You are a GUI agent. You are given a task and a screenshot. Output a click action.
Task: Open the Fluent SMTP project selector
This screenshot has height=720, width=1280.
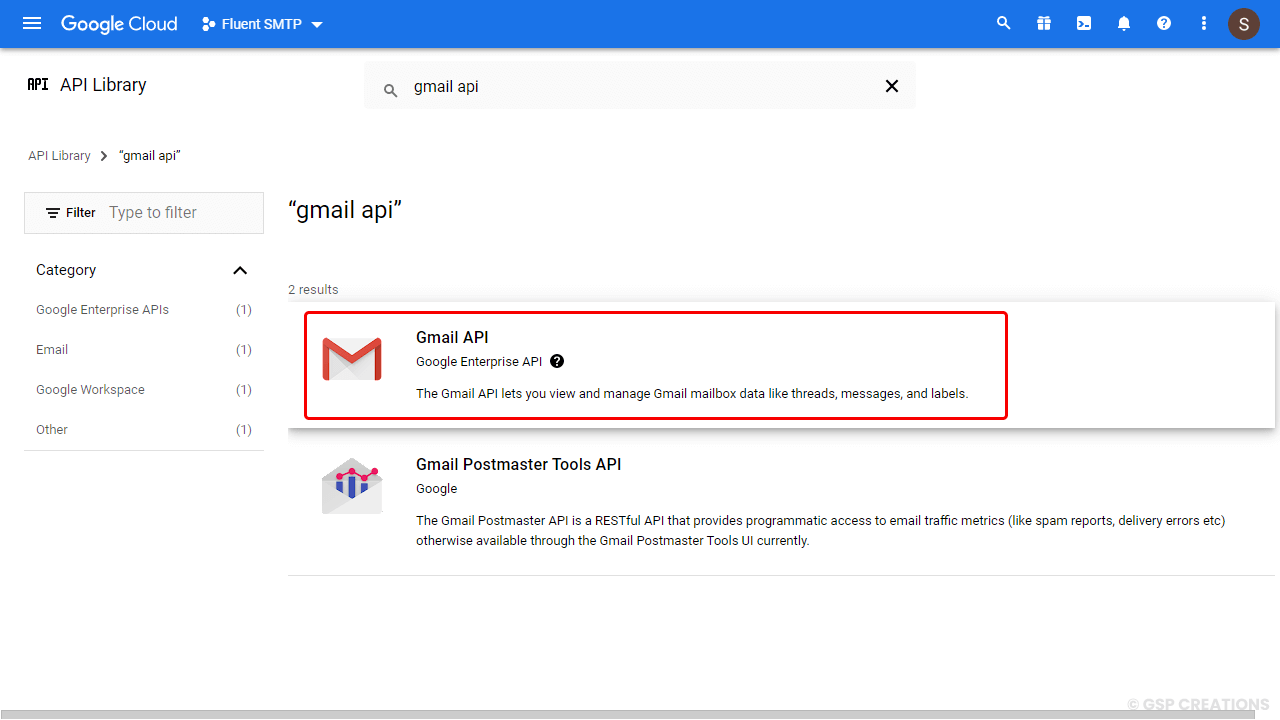261,23
